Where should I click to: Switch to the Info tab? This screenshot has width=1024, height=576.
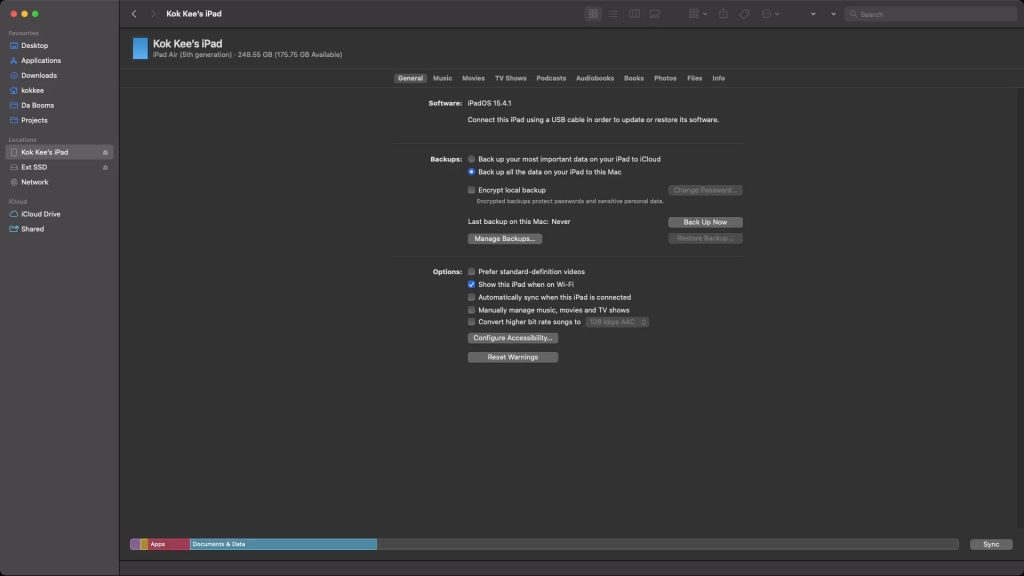click(718, 78)
